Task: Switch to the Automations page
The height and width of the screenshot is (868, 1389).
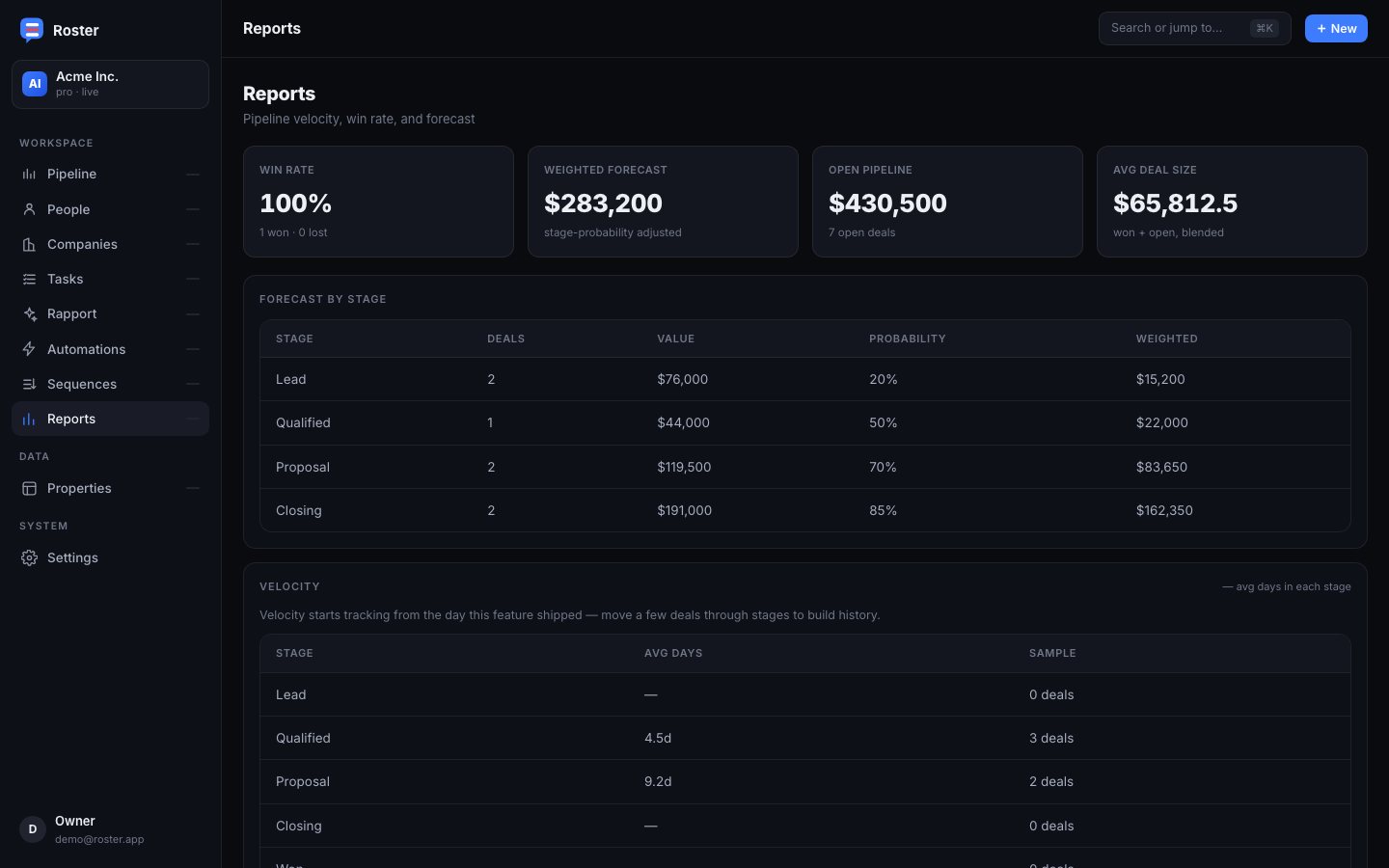Action: point(110,349)
